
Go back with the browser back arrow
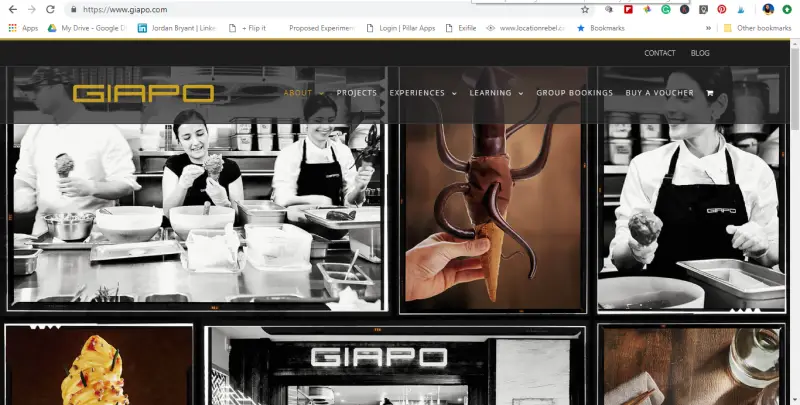(13, 9)
